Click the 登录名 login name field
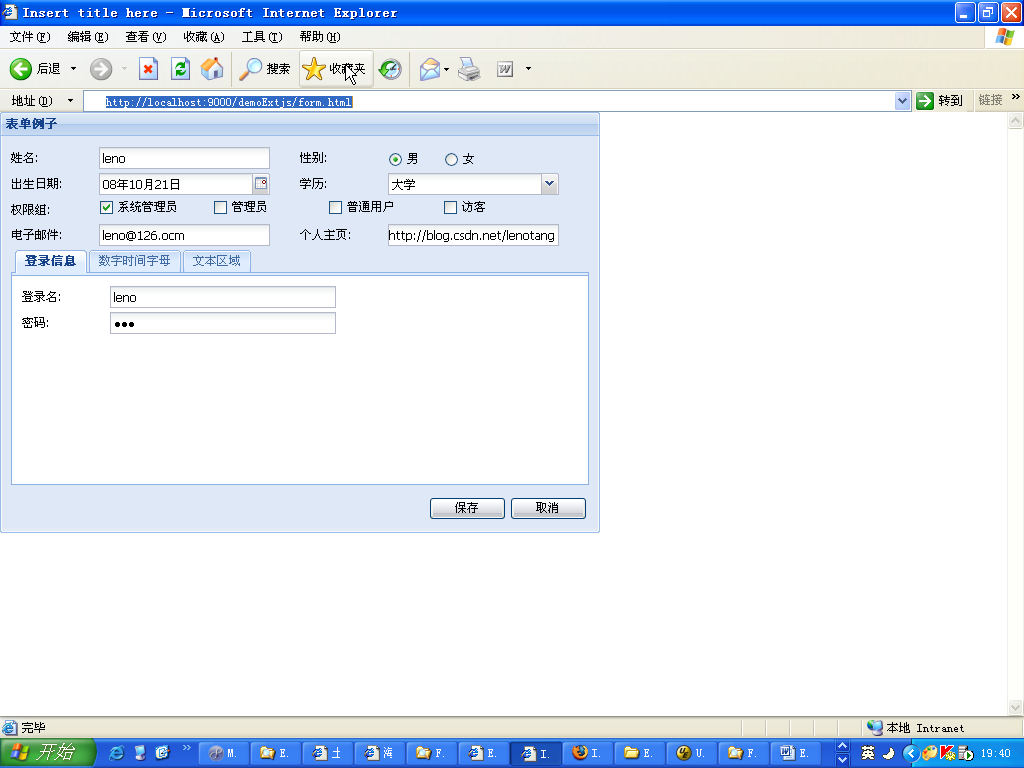 click(x=223, y=297)
